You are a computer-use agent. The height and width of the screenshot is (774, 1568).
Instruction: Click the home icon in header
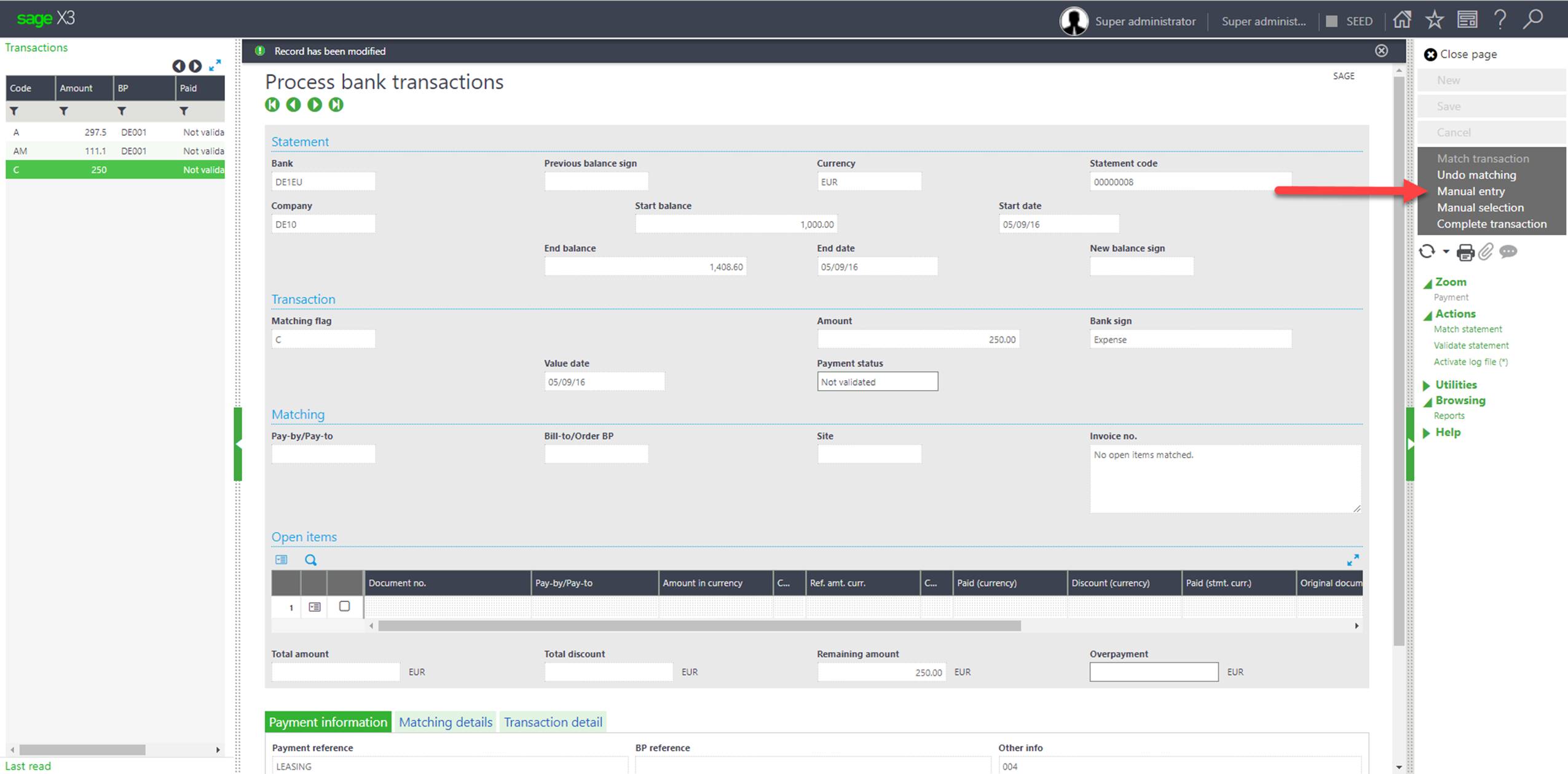pyautogui.click(x=1402, y=20)
